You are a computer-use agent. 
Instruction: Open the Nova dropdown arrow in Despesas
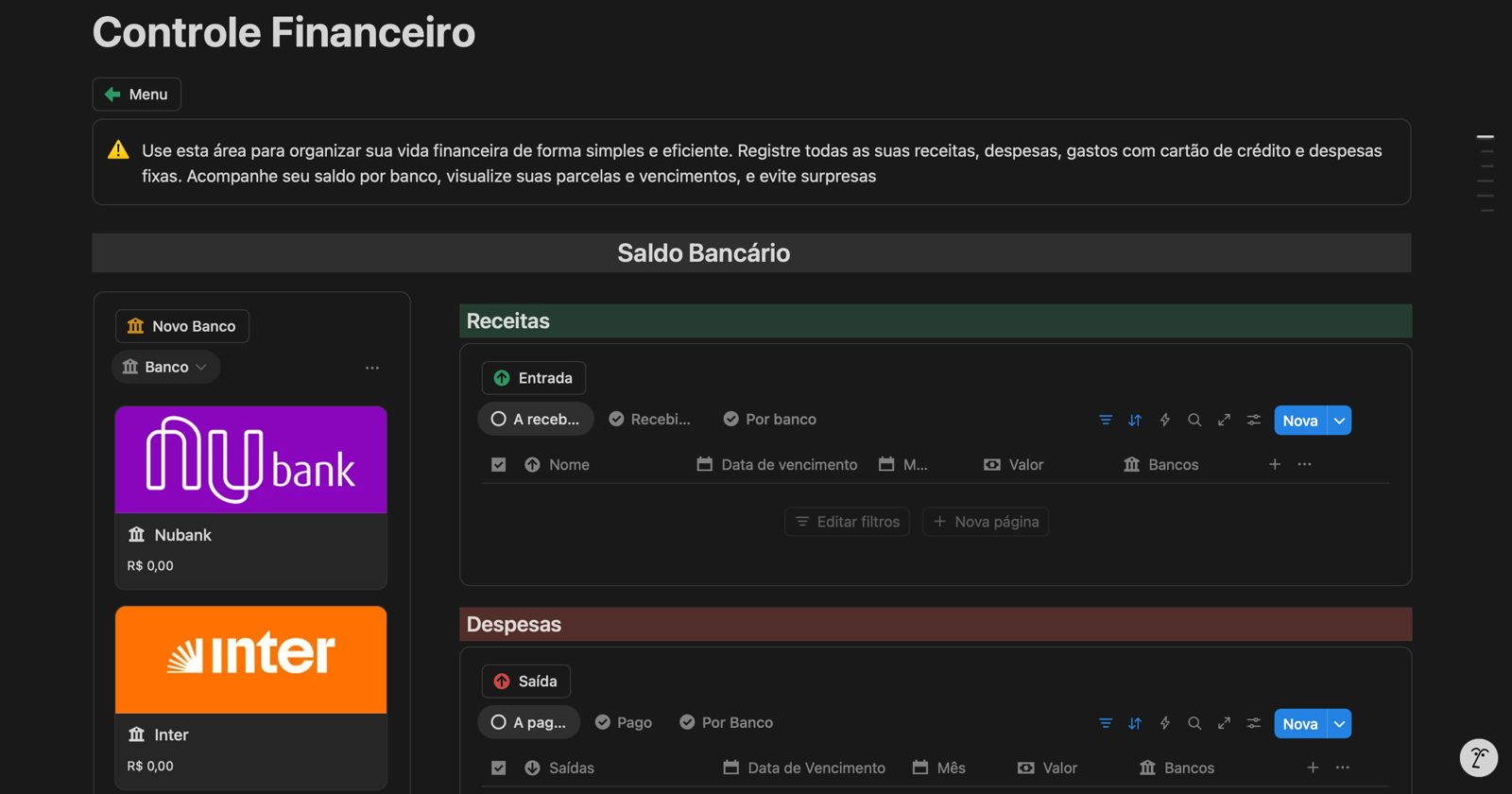click(1339, 724)
